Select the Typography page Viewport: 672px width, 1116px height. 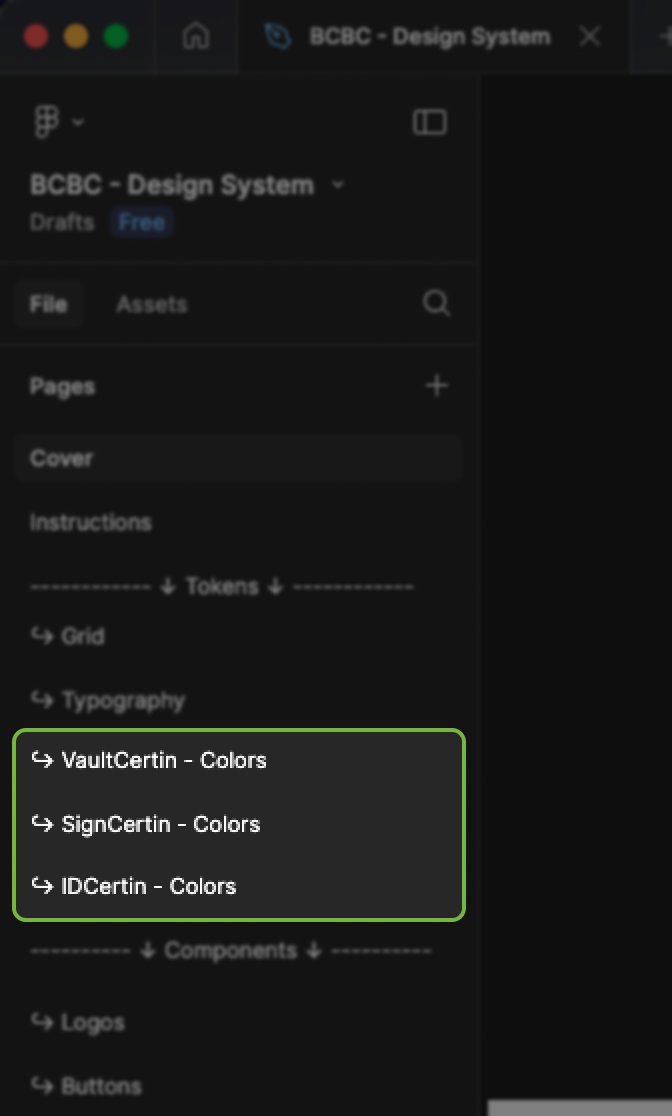[x=122, y=700]
